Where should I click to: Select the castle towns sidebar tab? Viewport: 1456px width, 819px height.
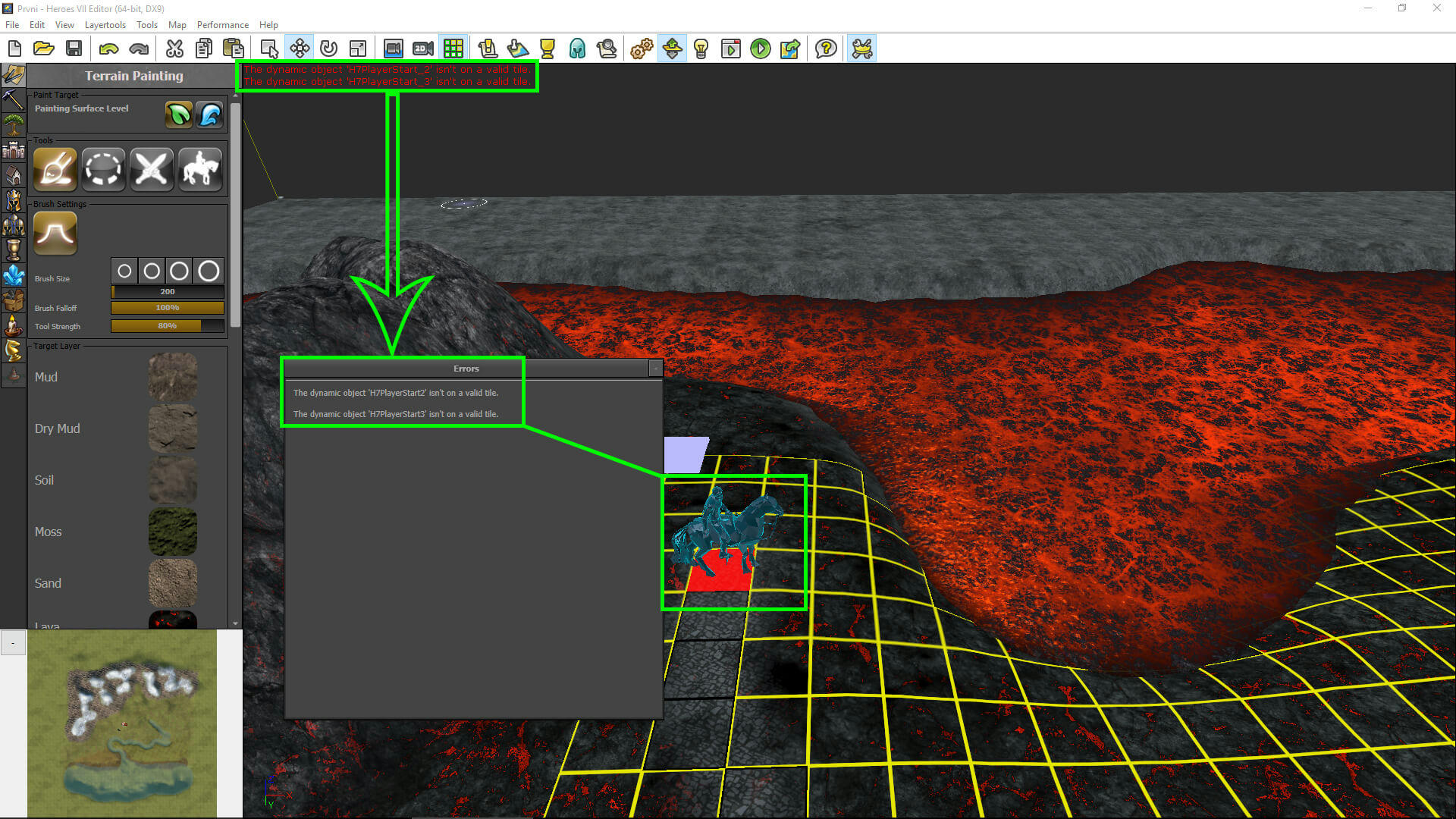pos(13,149)
